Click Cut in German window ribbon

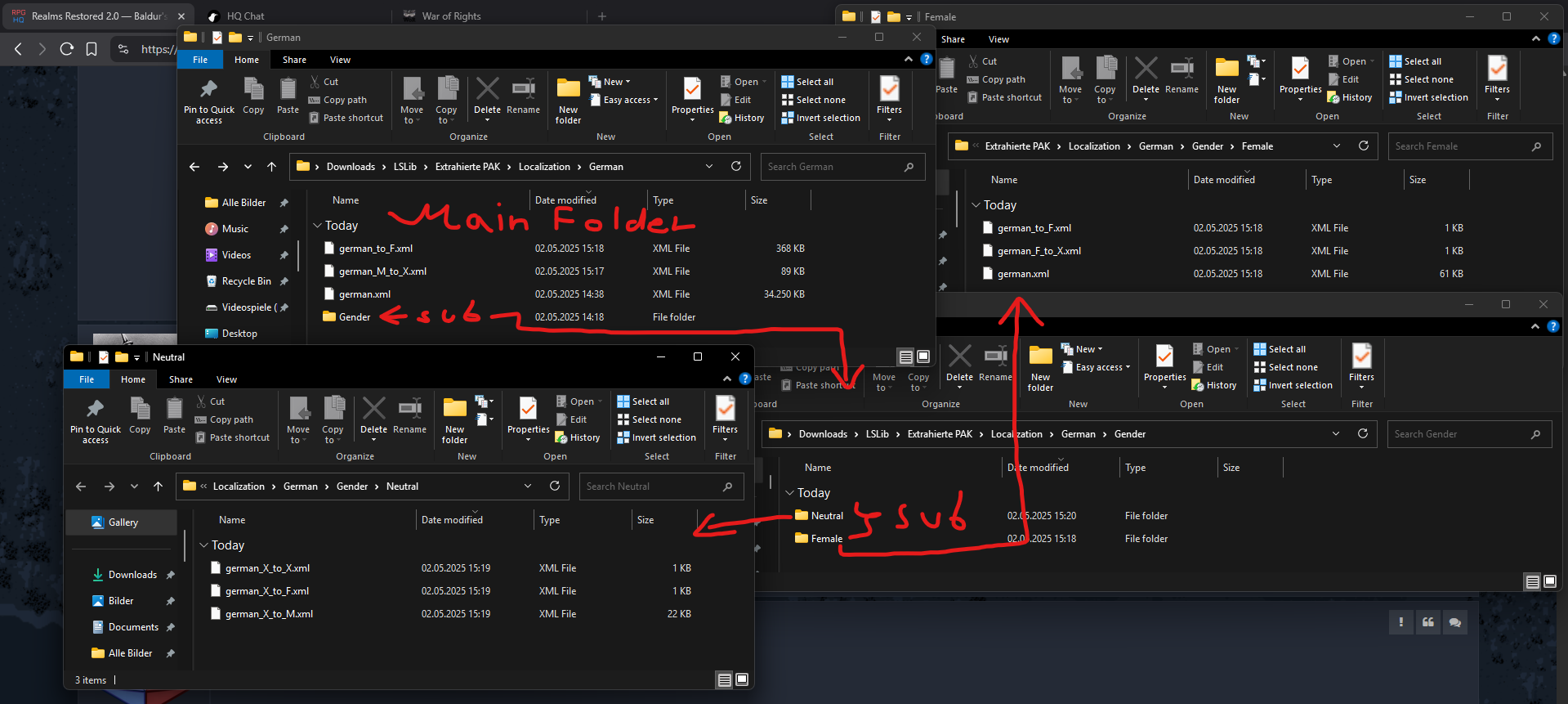click(324, 82)
